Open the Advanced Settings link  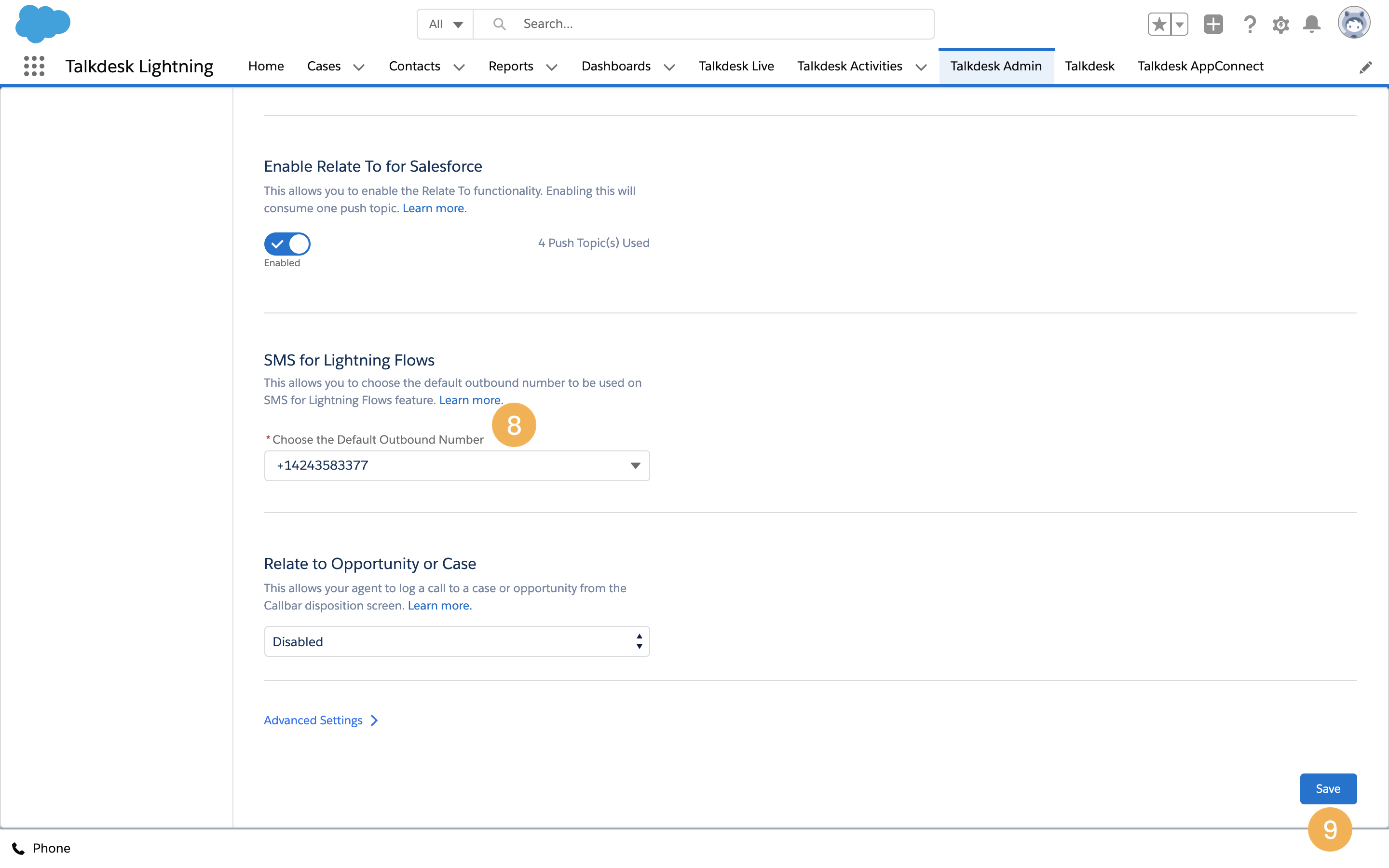click(x=321, y=720)
